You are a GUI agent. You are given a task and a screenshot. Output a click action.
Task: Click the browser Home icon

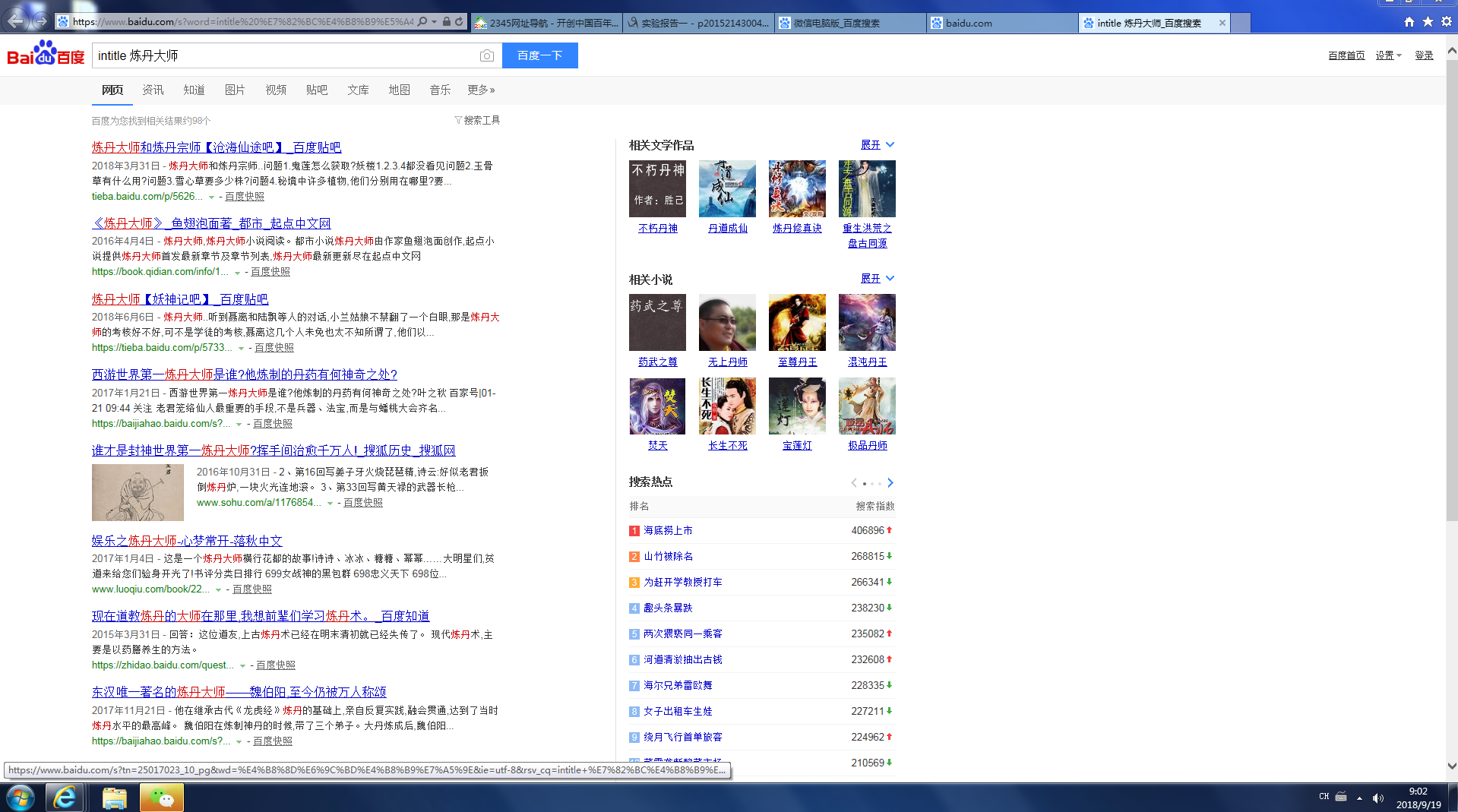point(1409,22)
